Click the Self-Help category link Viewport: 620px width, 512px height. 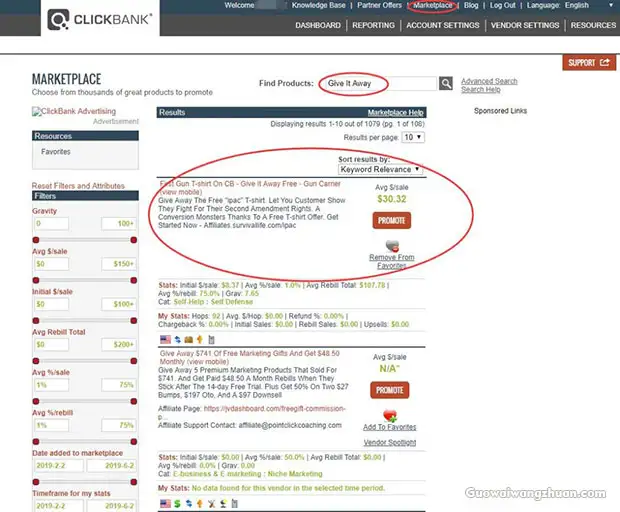click(x=189, y=302)
